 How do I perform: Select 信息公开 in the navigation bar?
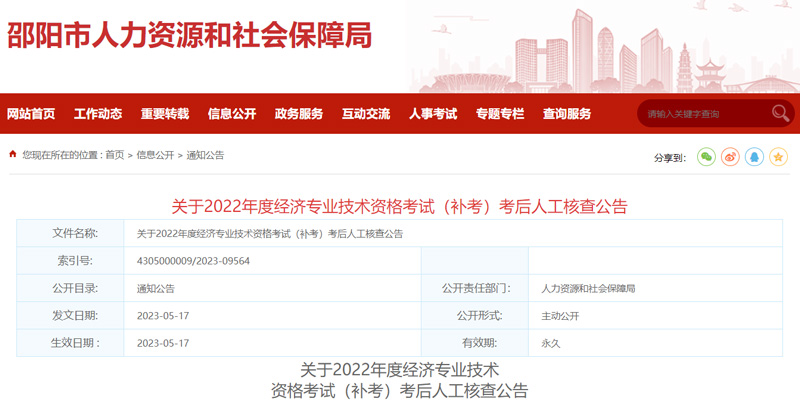pos(232,114)
